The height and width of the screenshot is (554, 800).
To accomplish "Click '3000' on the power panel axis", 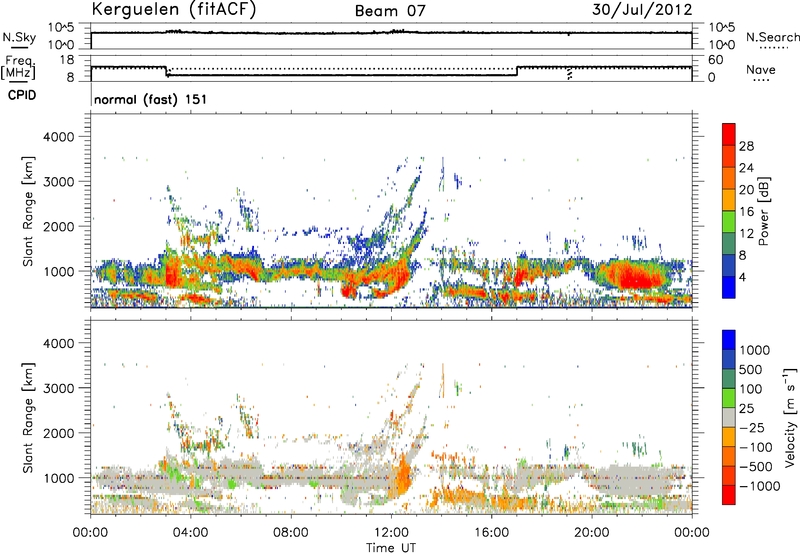I will pos(59,182).
